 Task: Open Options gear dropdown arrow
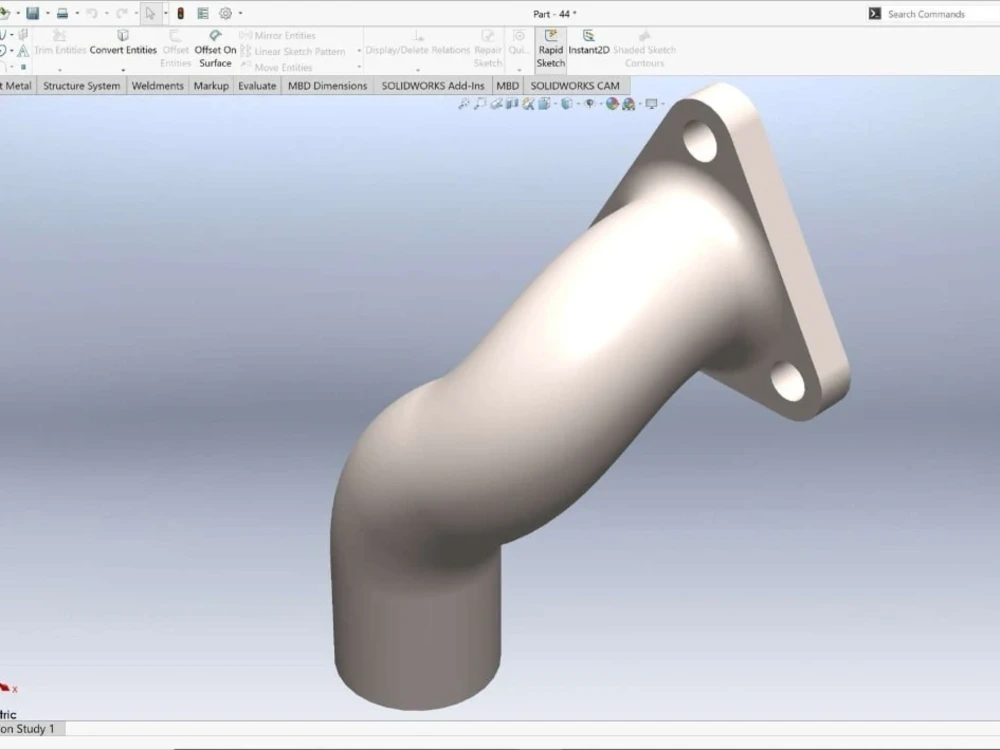[x=240, y=13]
